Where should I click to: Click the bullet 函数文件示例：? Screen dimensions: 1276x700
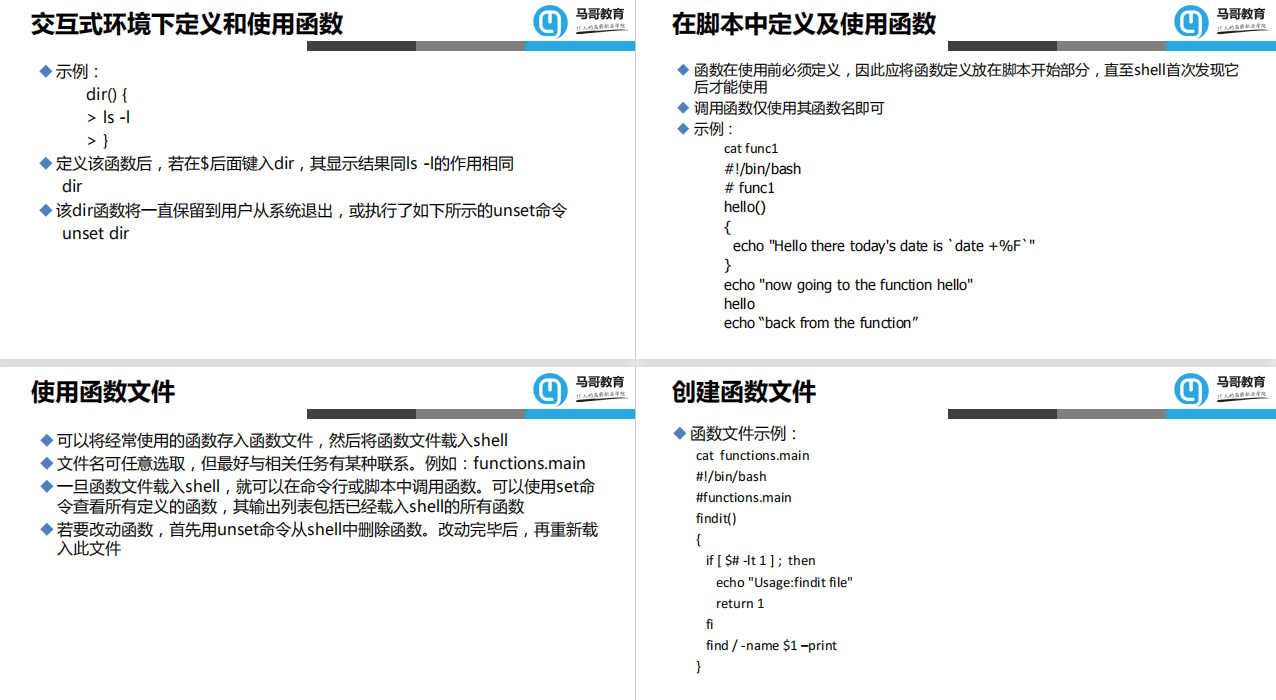[x=737, y=434]
